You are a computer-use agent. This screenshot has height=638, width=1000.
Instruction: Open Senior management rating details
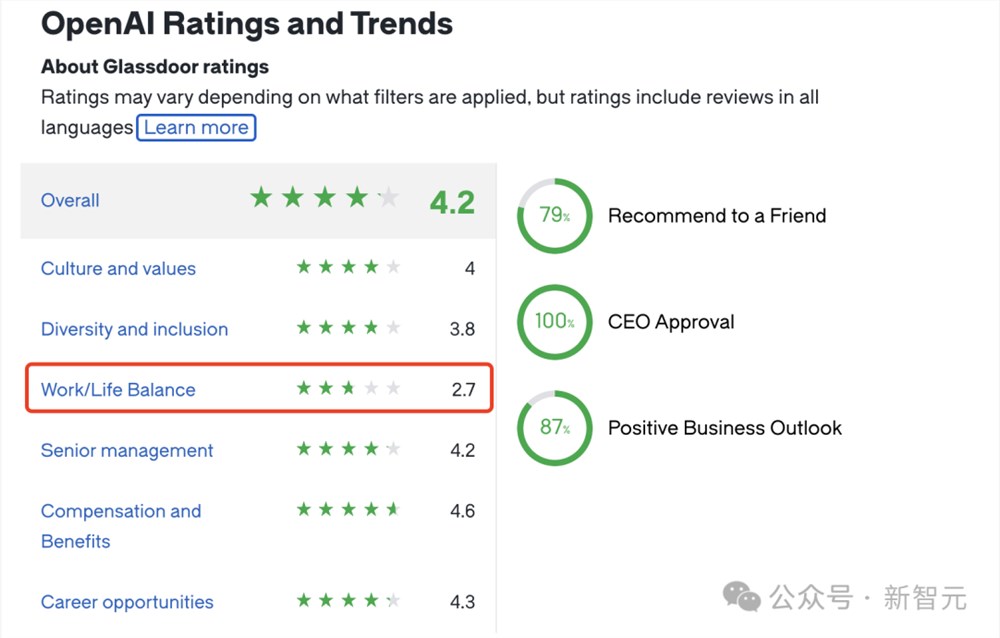click(127, 450)
